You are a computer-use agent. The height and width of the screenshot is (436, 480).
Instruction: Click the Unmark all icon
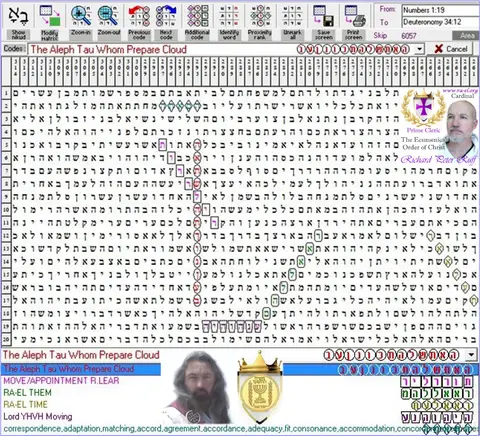tap(292, 16)
